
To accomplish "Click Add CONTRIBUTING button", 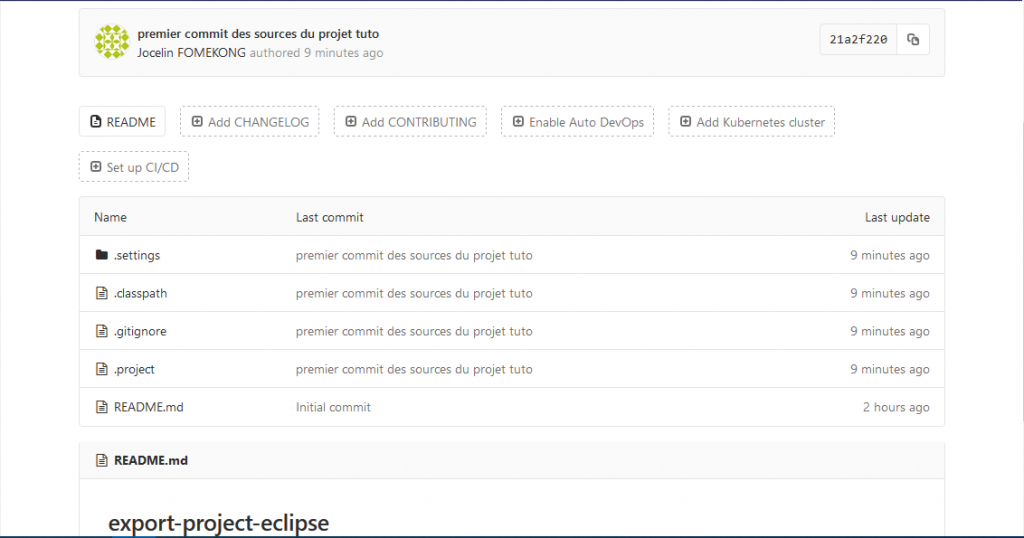I will (x=410, y=121).
